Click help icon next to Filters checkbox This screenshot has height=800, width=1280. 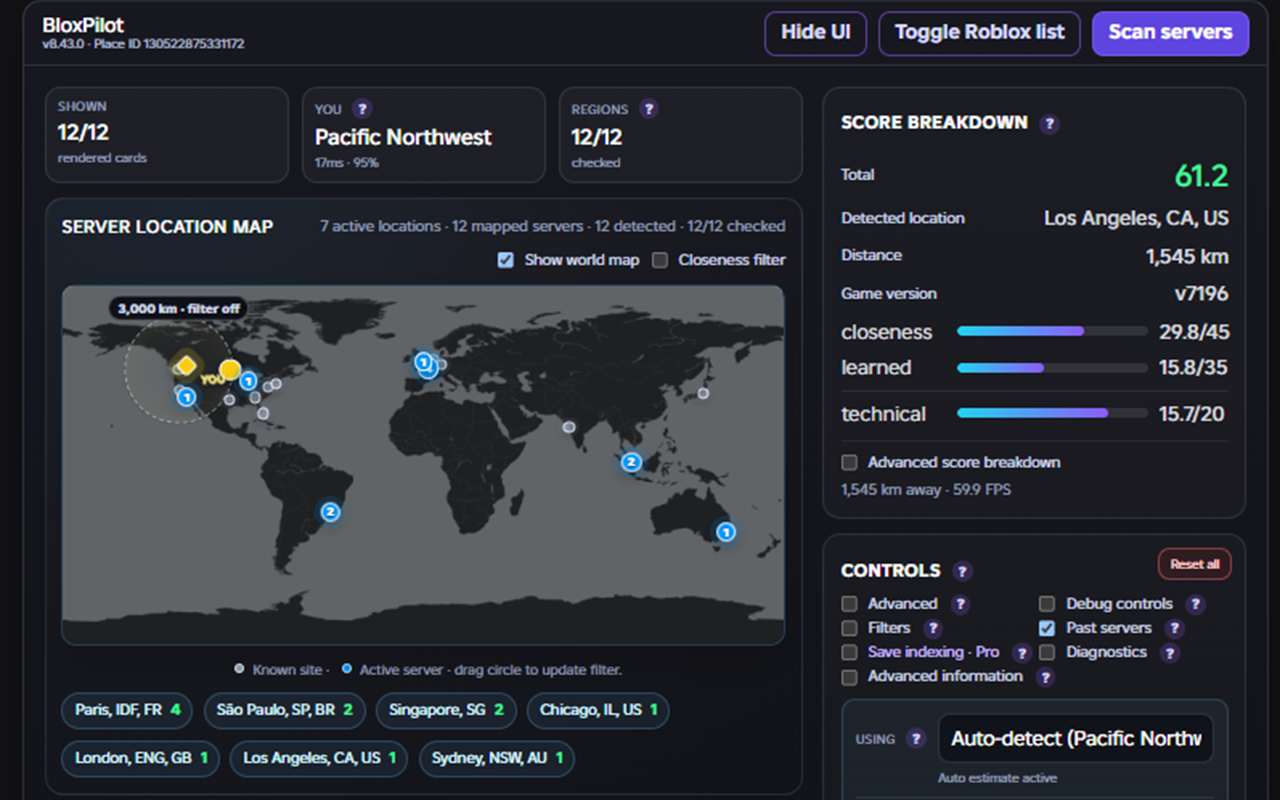[x=932, y=628]
